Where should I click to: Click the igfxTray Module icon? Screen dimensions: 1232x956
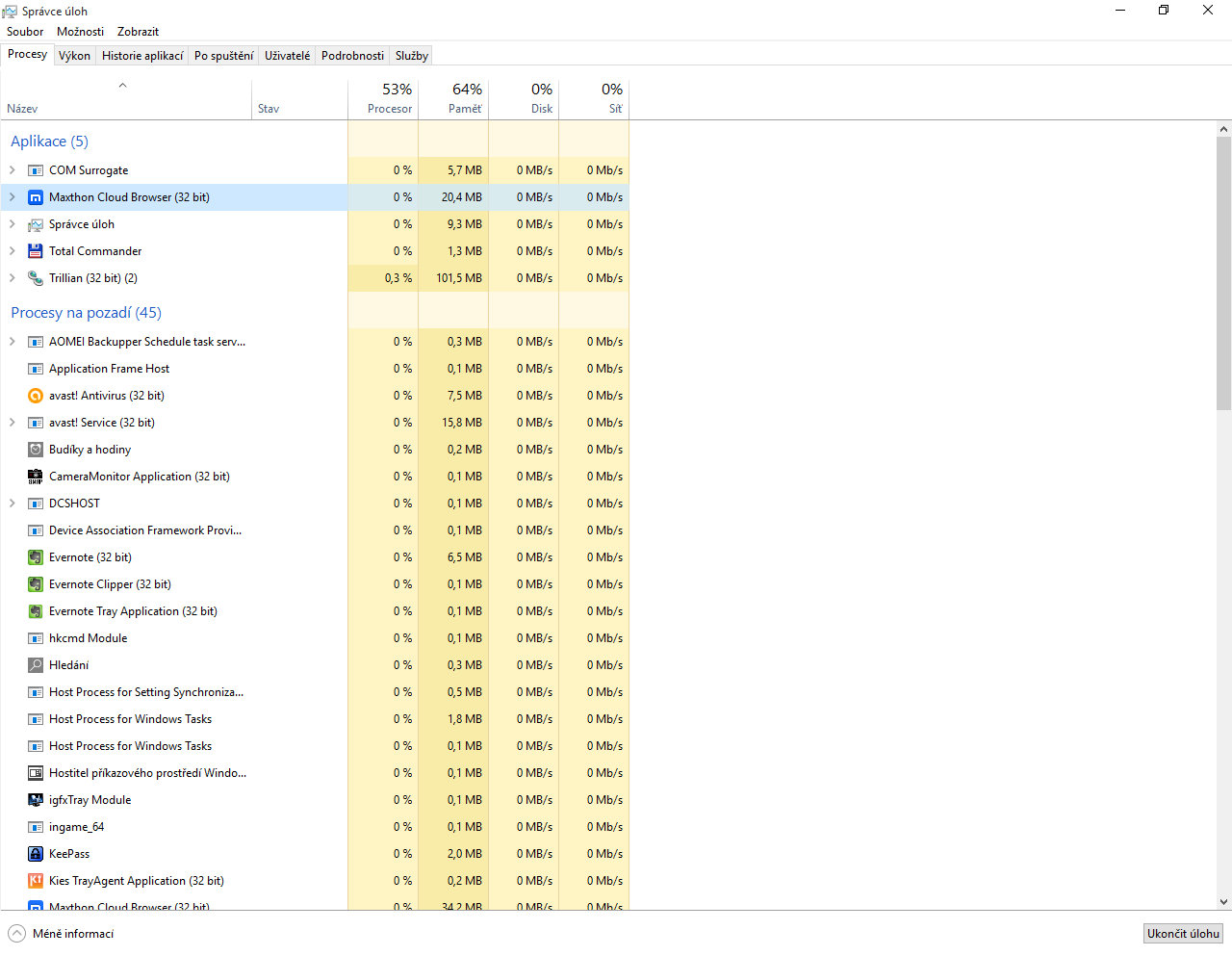point(36,800)
